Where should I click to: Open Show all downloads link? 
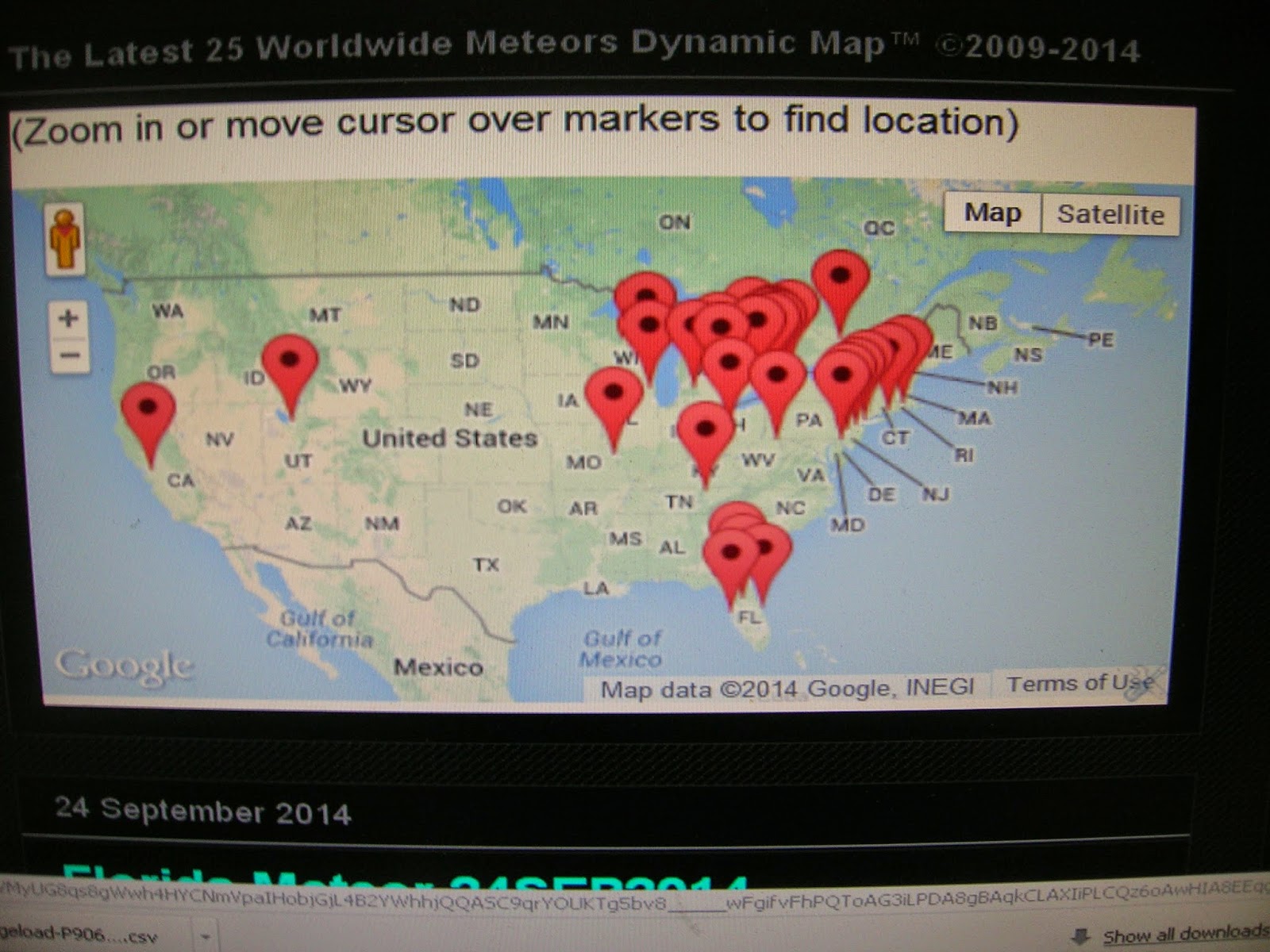[x=1184, y=935]
